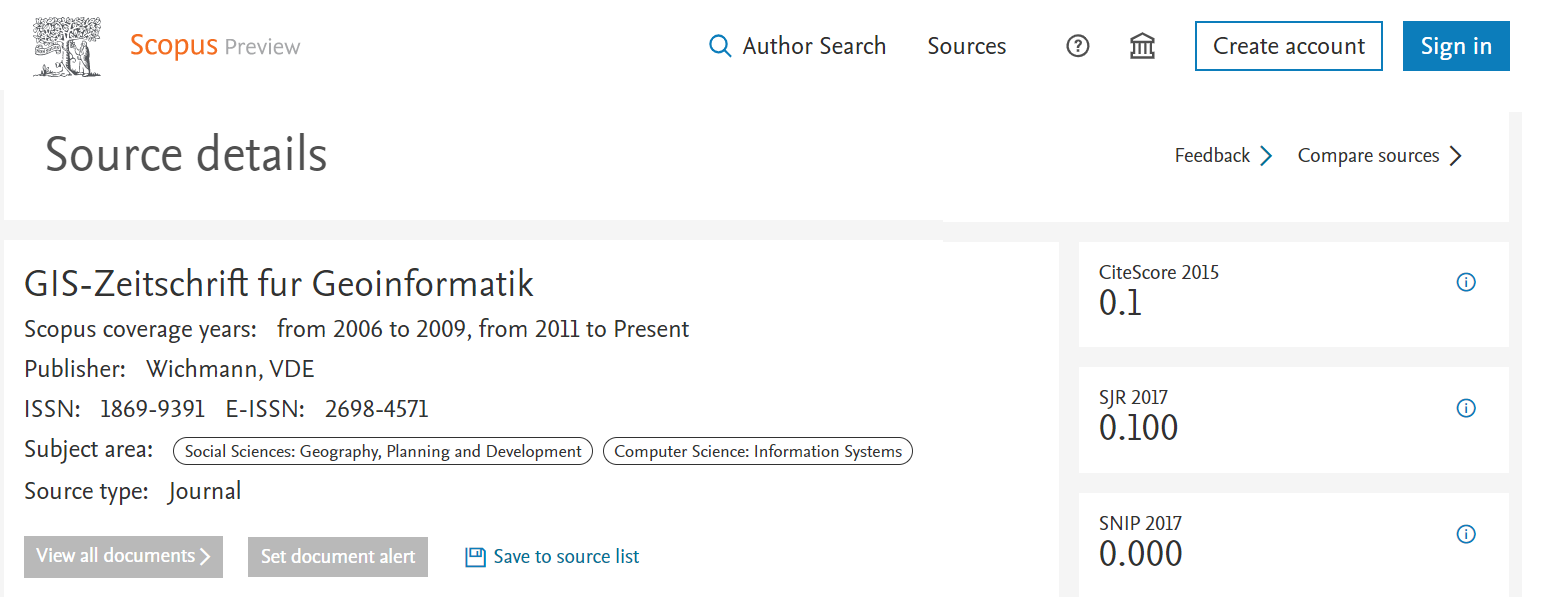
Task: Click the institution access building icon
Action: click(x=1142, y=46)
